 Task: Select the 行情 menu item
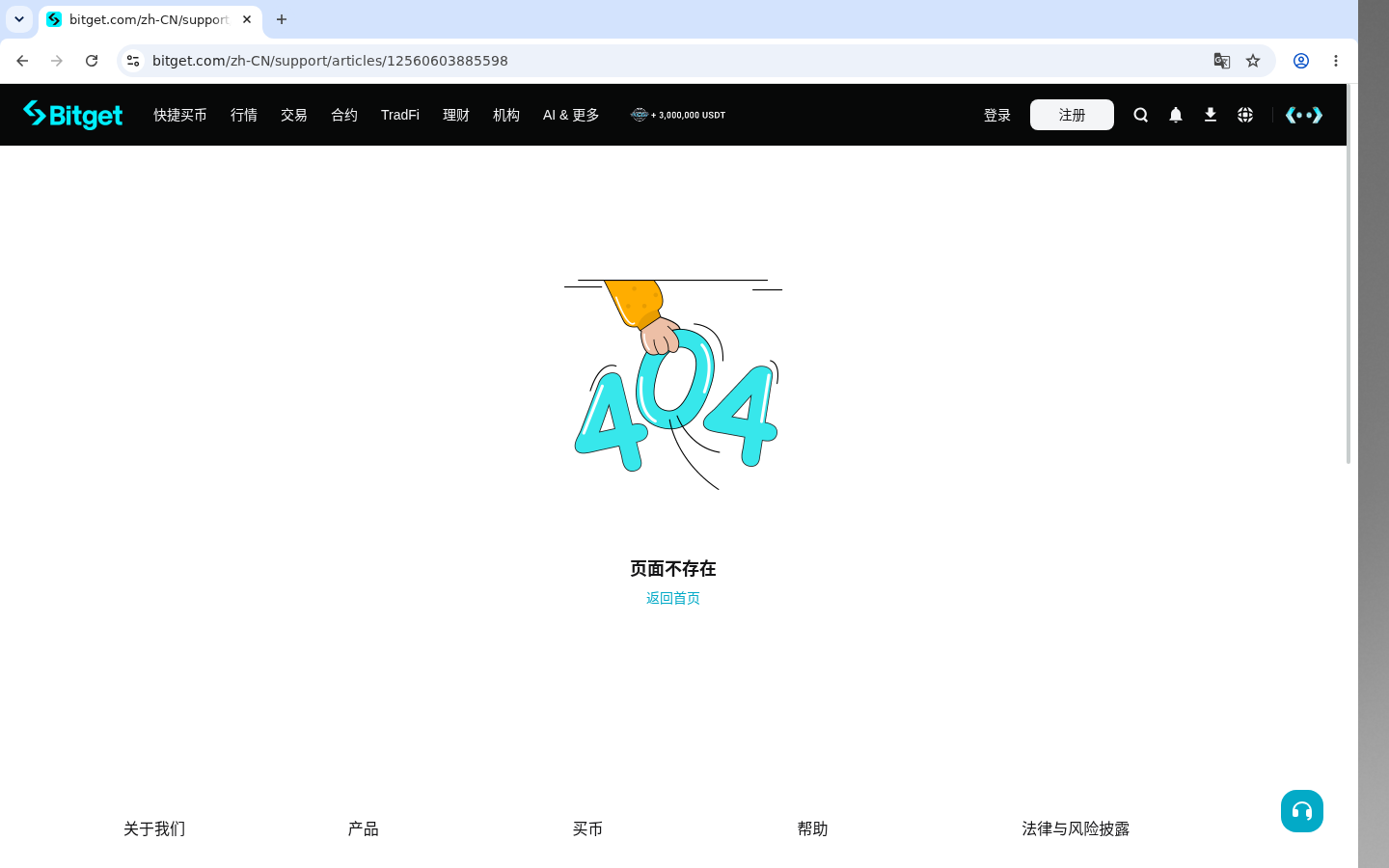pyautogui.click(x=244, y=115)
